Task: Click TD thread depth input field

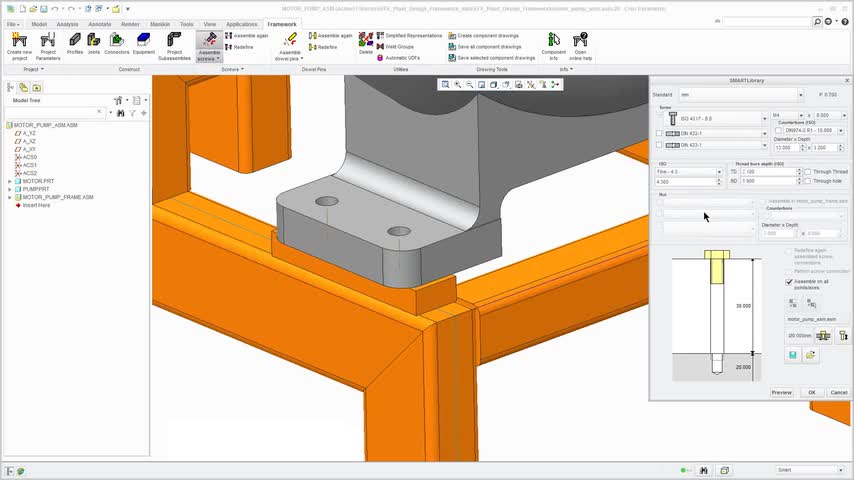Action: 768,172
